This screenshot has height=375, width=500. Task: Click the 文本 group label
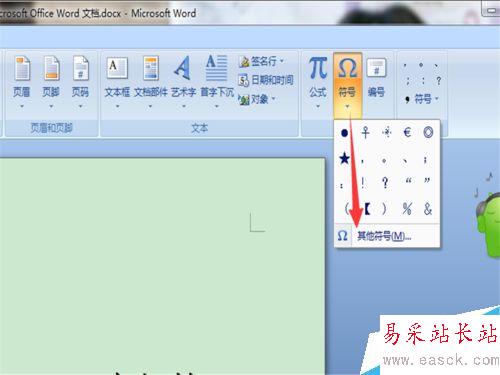point(199,128)
